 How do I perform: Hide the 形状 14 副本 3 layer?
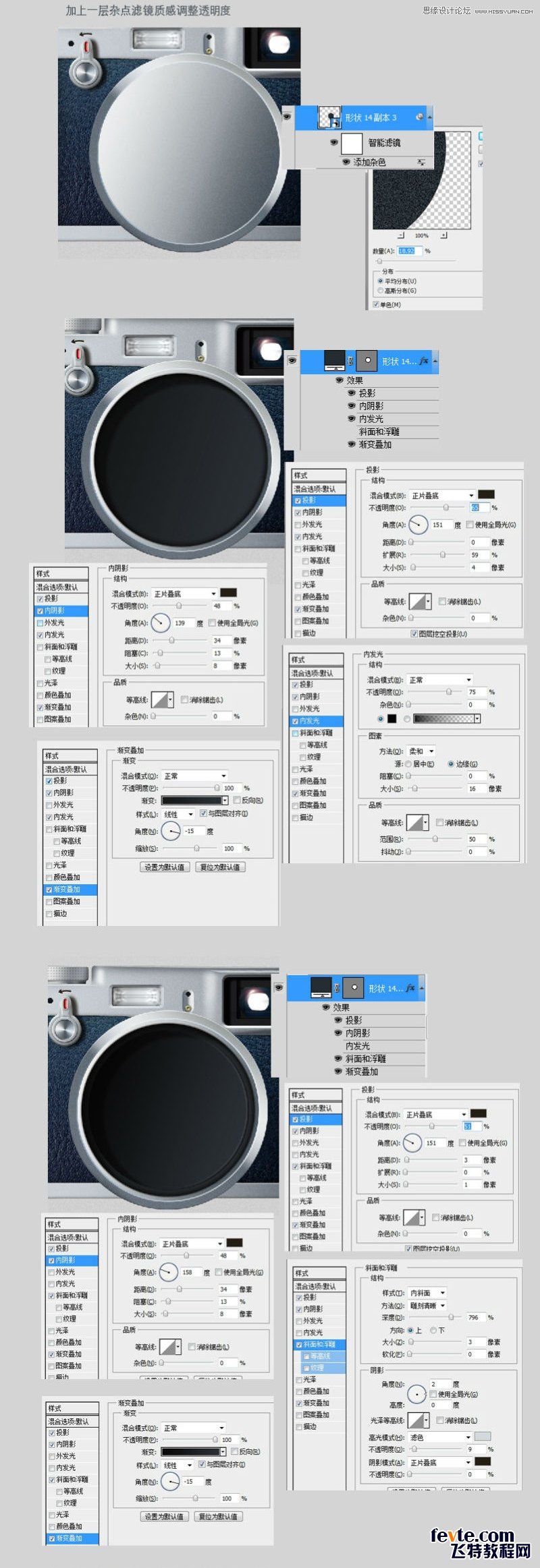(x=288, y=117)
